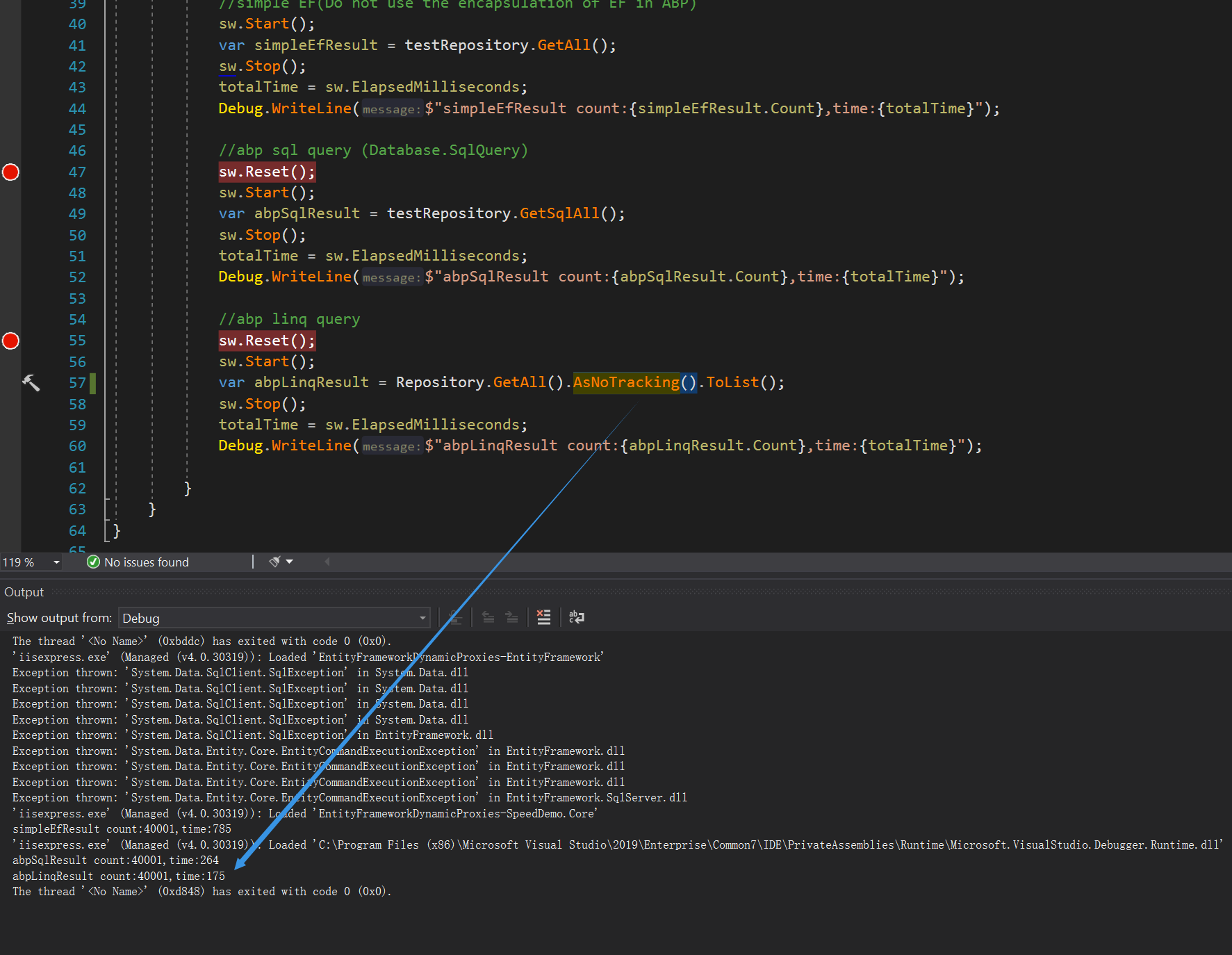This screenshot has width=1232, height=955.
Task: Open Quick Actions screwdriver icon beside line 57
Action: point(31,383)
